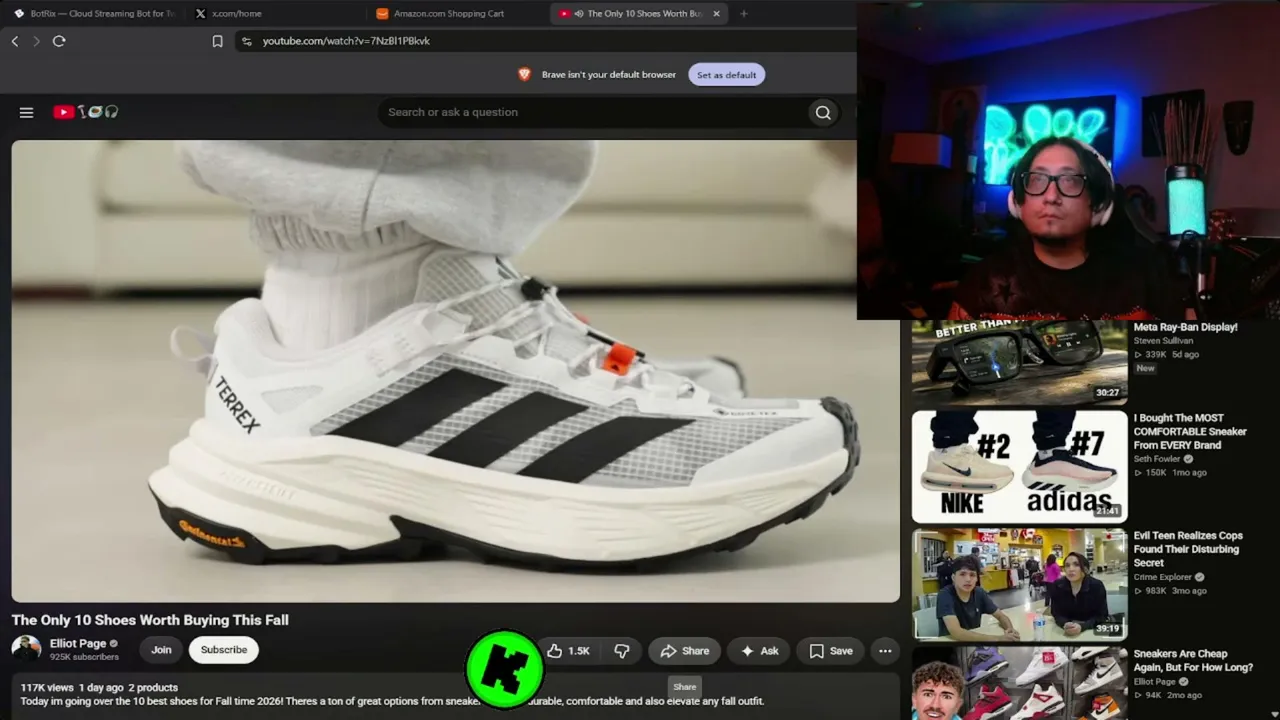Open Sneakers Are Cheap Again thumbnail

(1019, 683)
